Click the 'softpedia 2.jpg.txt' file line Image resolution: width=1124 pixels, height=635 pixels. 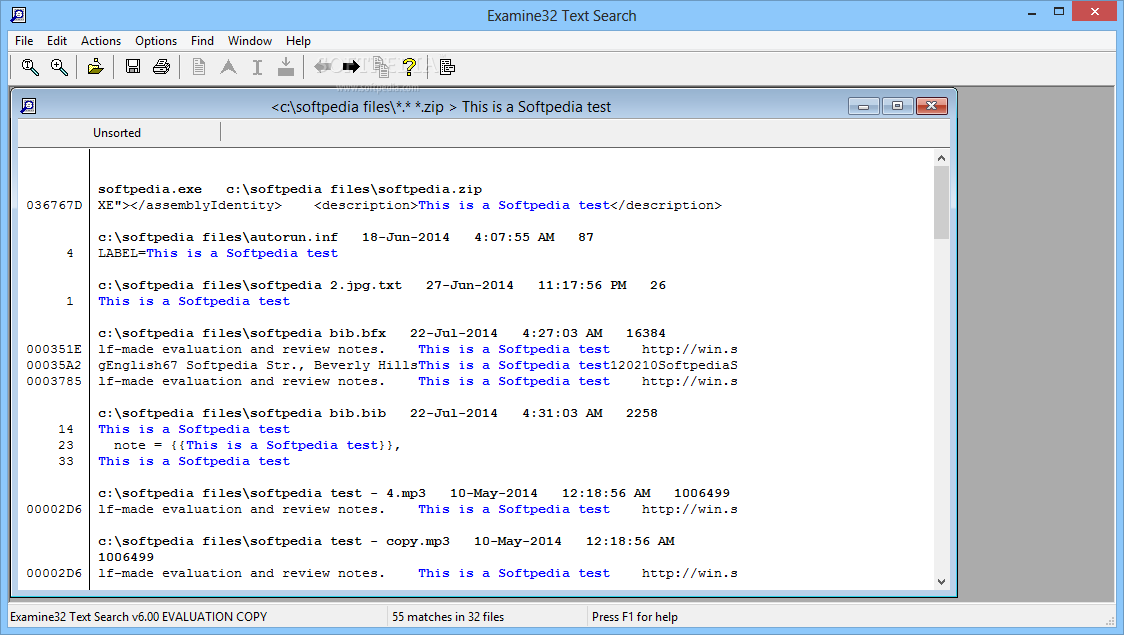382,285
